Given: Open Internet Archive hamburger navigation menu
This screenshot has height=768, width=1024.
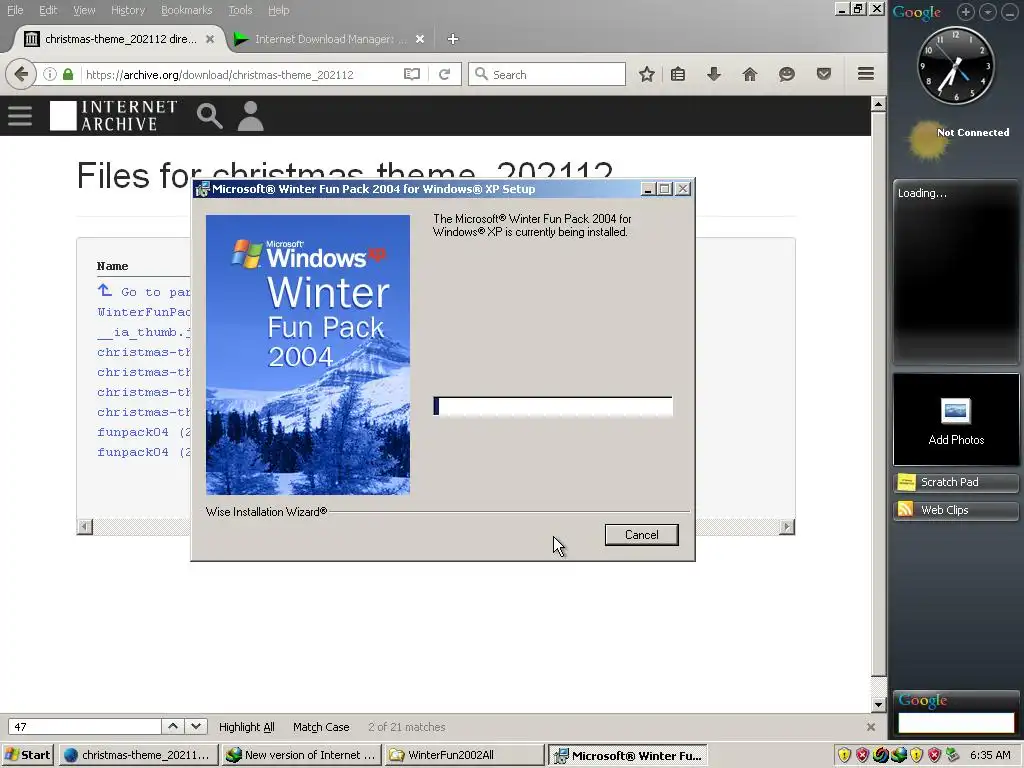Looking at the screenshot, I should click(20, 116).
